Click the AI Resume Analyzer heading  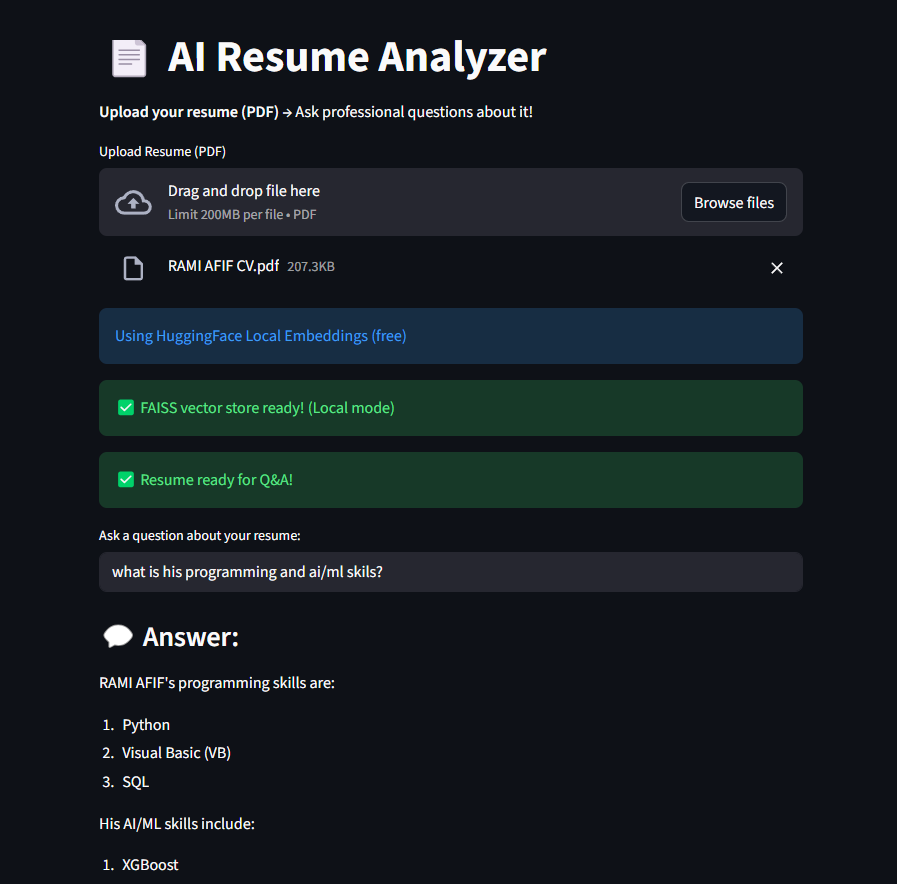357,57
